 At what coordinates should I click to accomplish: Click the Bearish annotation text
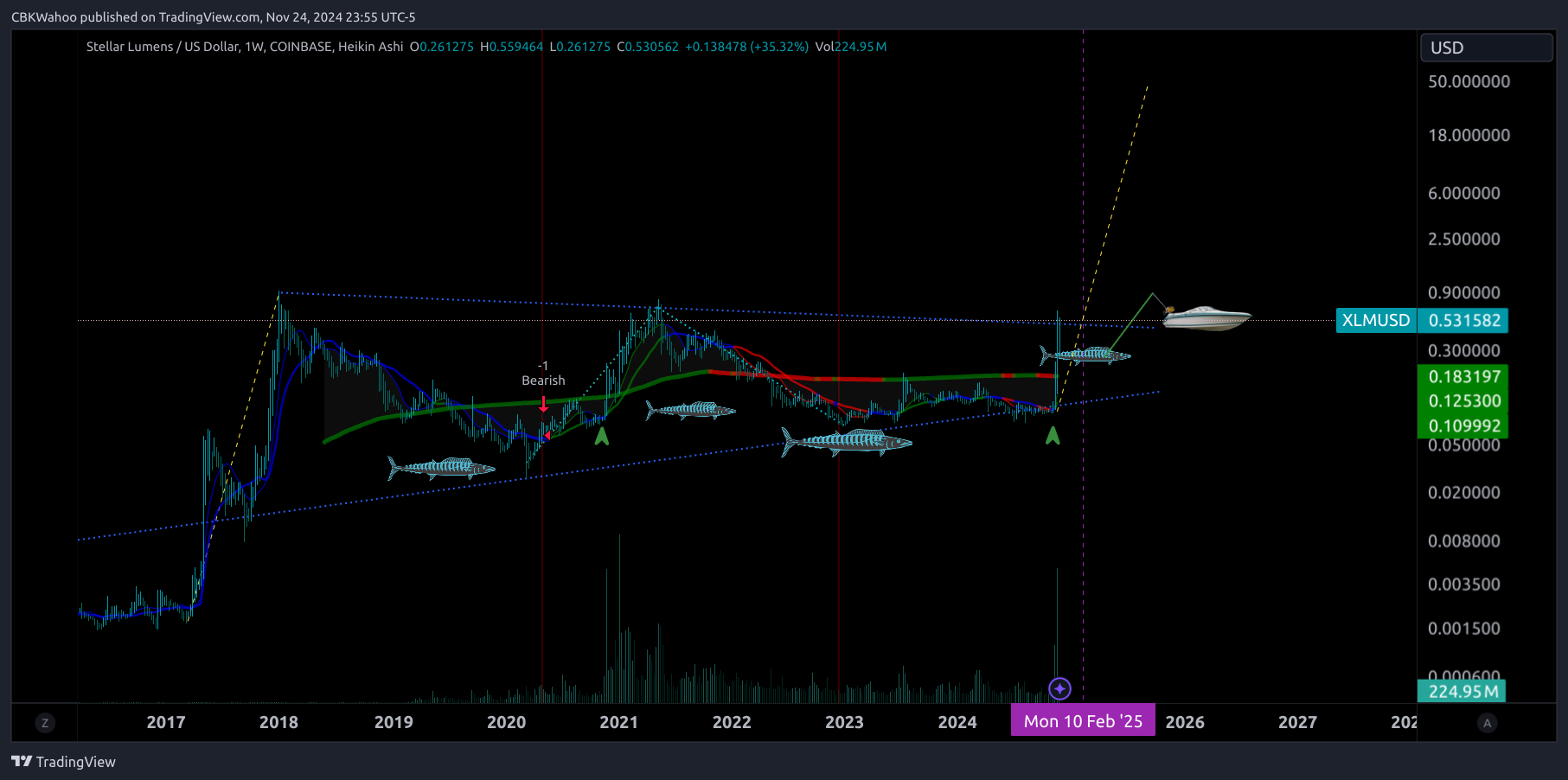543,380
